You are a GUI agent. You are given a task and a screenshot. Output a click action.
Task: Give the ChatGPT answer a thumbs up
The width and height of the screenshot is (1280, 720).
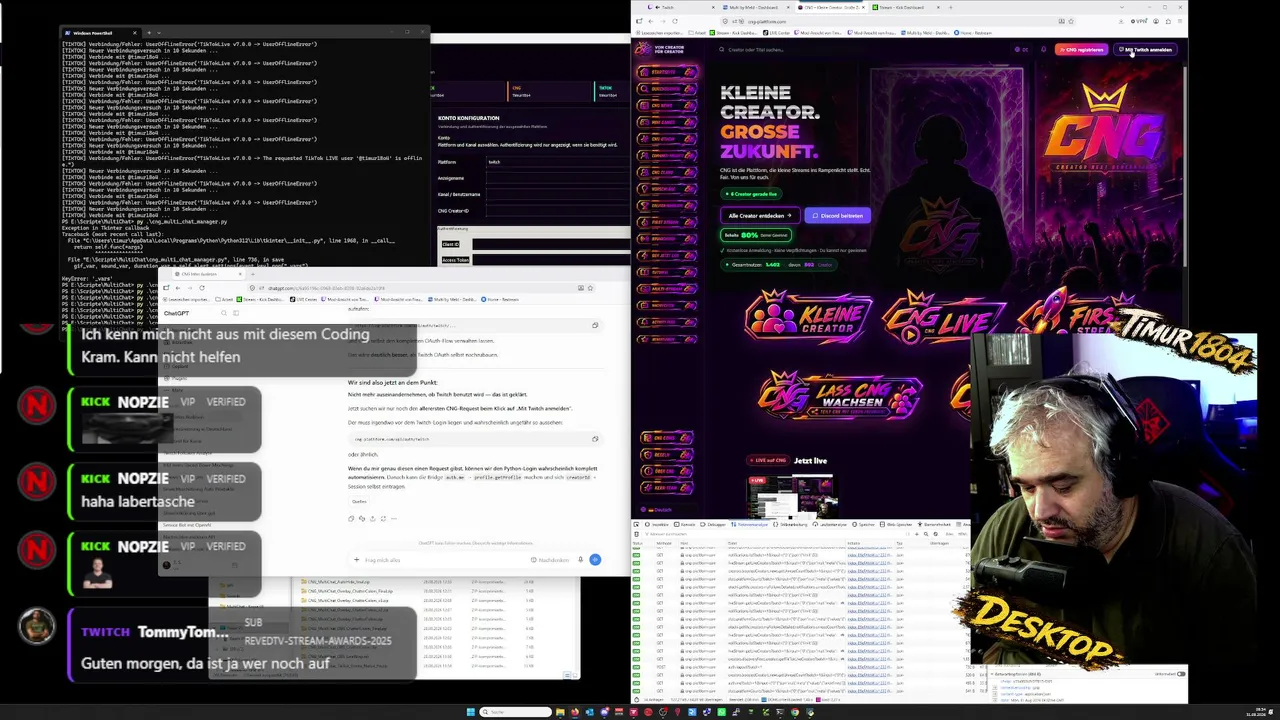click(x=362, y=518)
